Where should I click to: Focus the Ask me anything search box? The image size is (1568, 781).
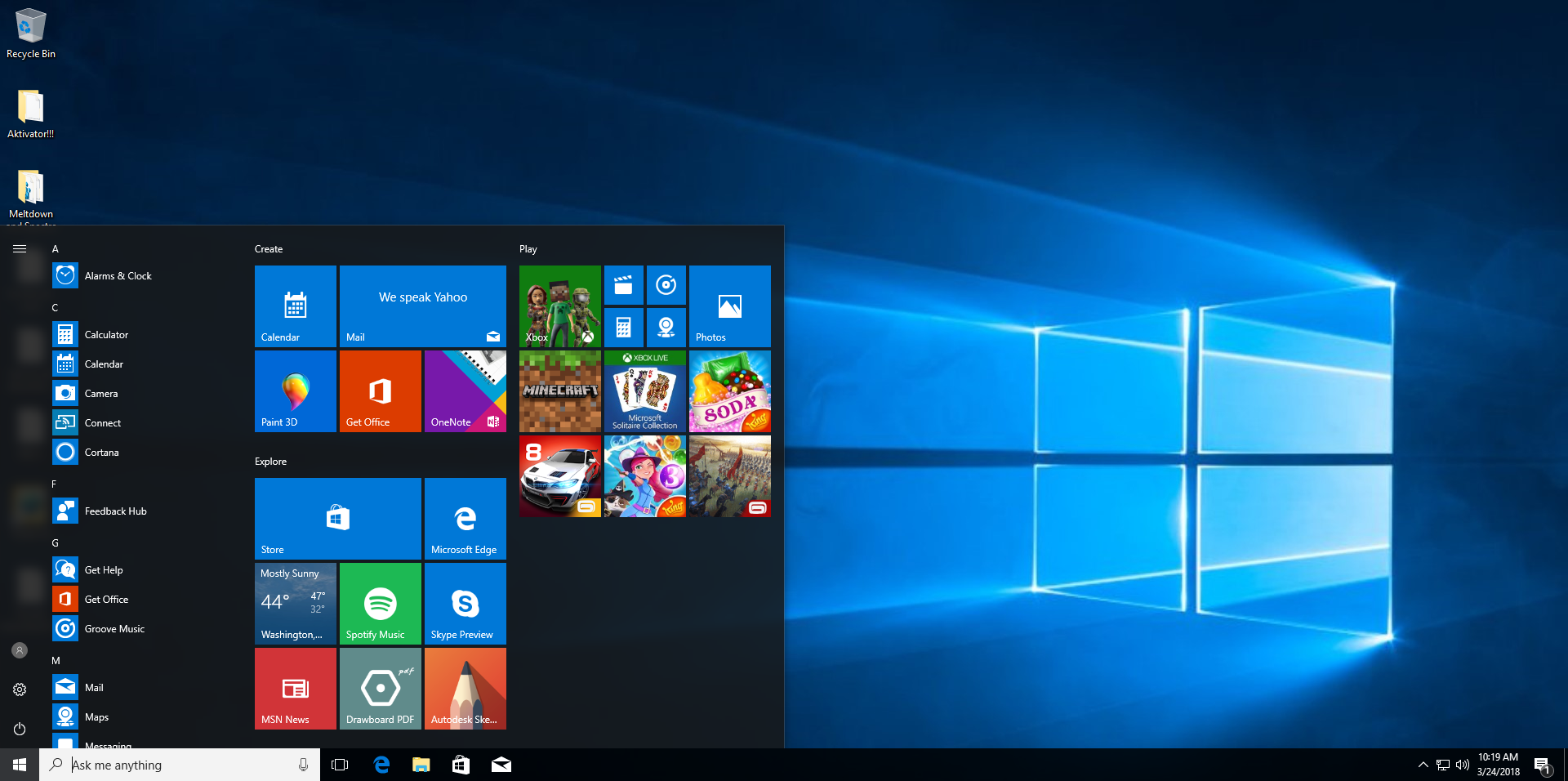point(180,765)
